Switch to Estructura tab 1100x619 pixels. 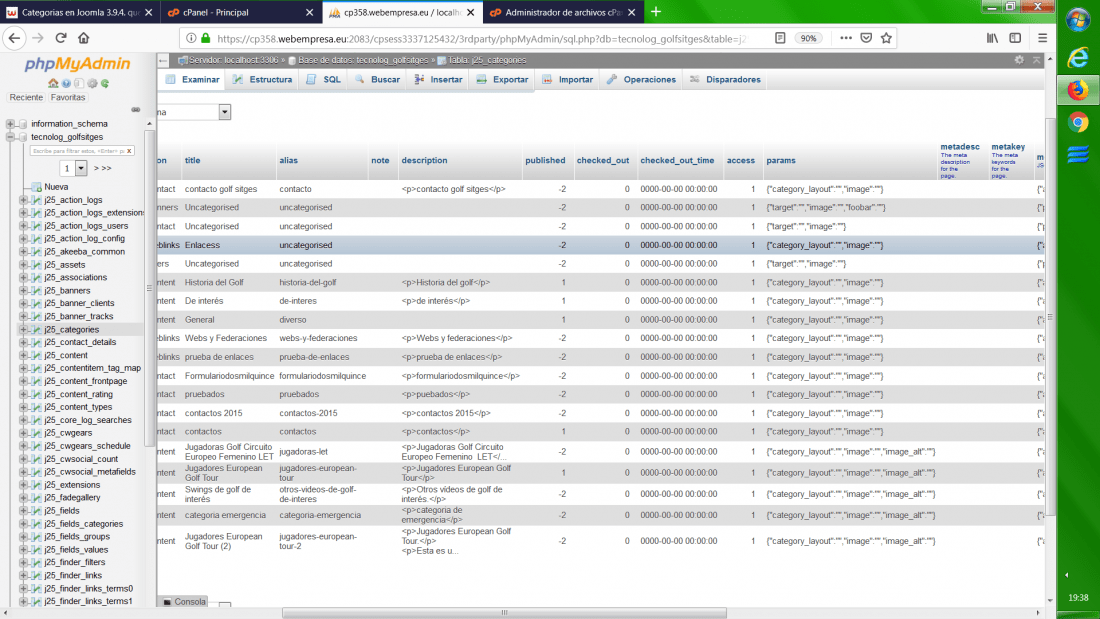pos(262,79)
